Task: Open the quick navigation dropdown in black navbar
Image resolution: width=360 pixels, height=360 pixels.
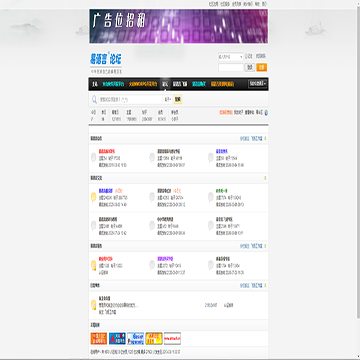Action: 257,83
